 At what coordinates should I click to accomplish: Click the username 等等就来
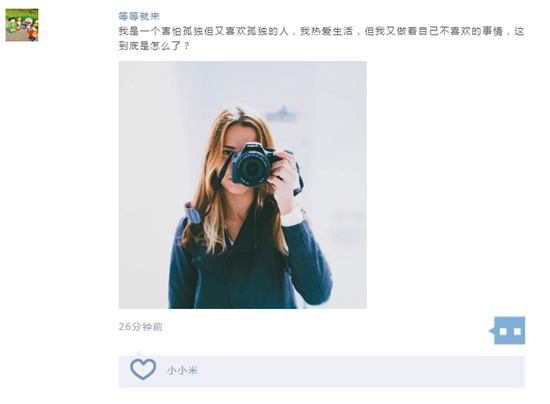139,16
